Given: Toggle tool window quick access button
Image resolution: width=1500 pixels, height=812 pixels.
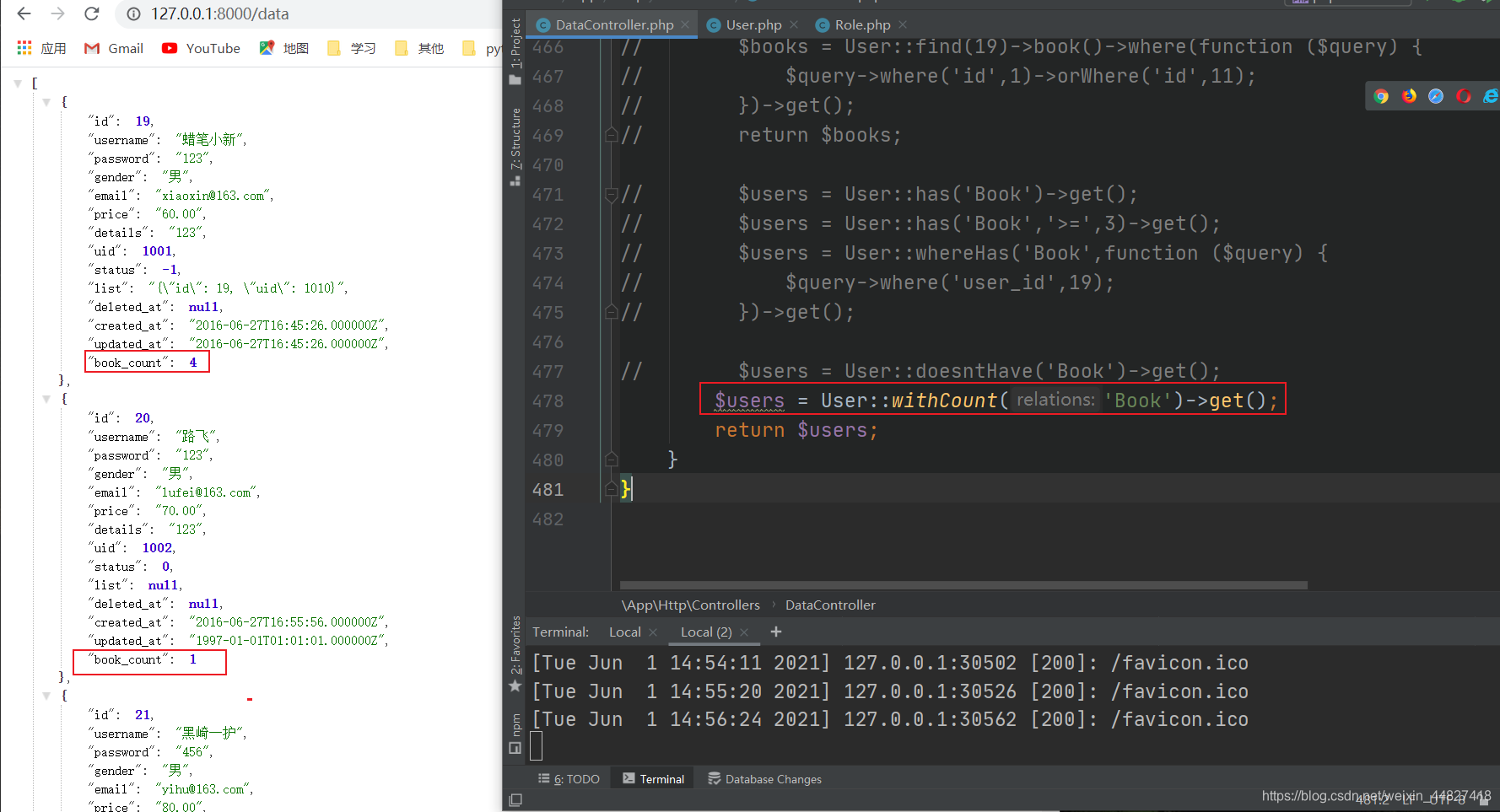Looking at the screenshot, I should coord(515,799).
